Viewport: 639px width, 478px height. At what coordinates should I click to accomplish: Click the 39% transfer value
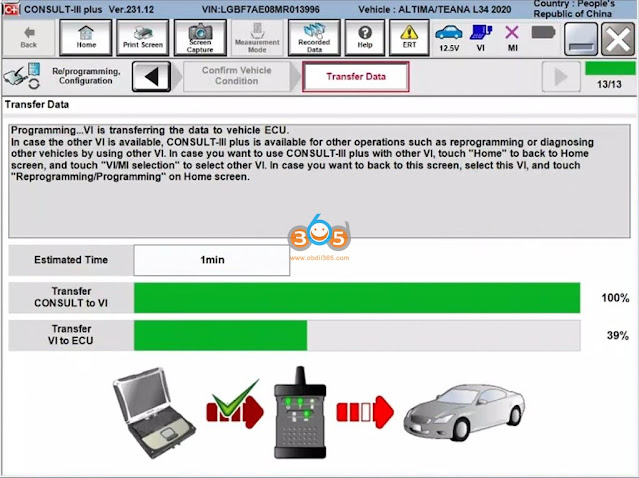coord(618,335)
